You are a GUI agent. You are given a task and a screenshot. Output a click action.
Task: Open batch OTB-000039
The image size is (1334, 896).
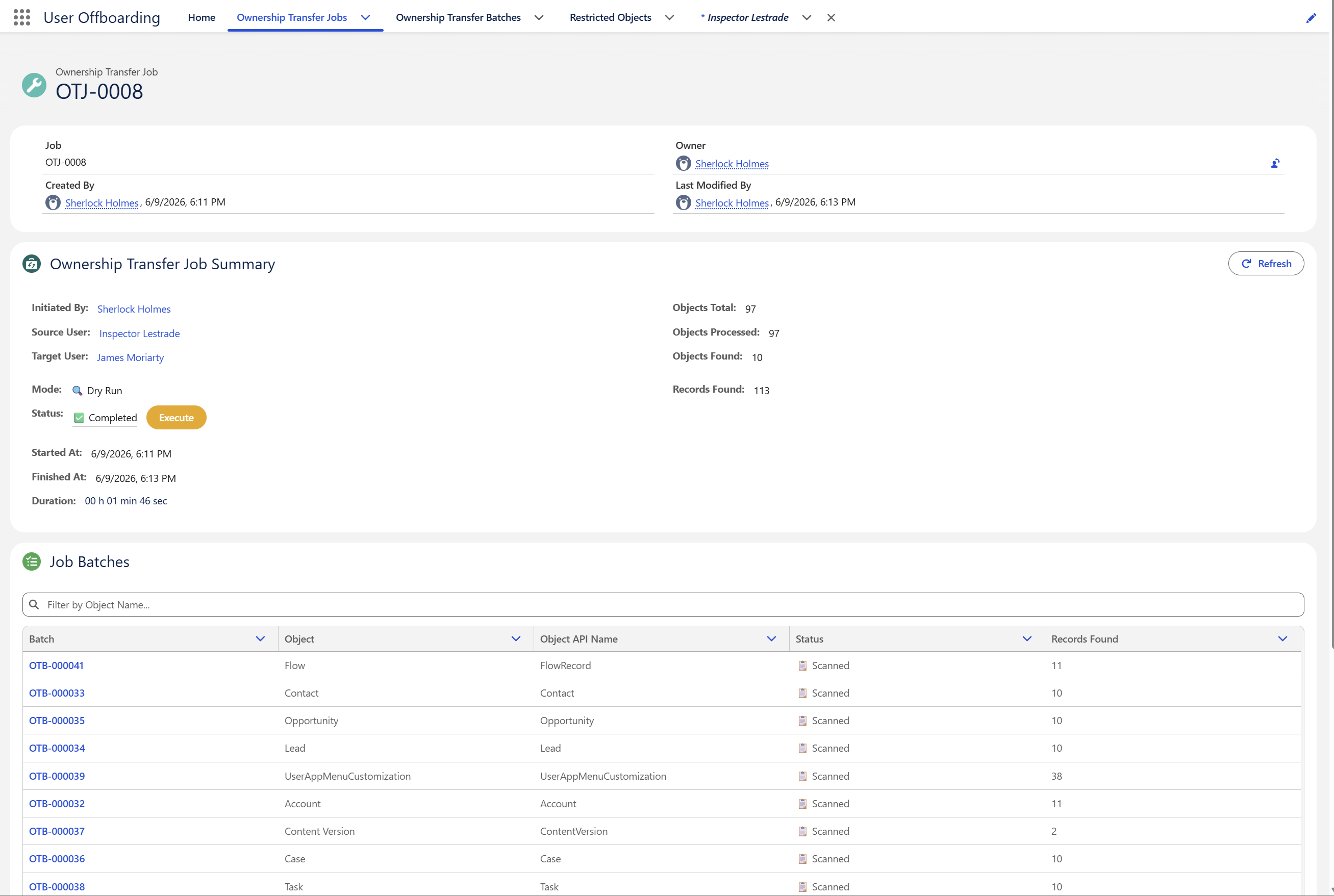(57, 776)
